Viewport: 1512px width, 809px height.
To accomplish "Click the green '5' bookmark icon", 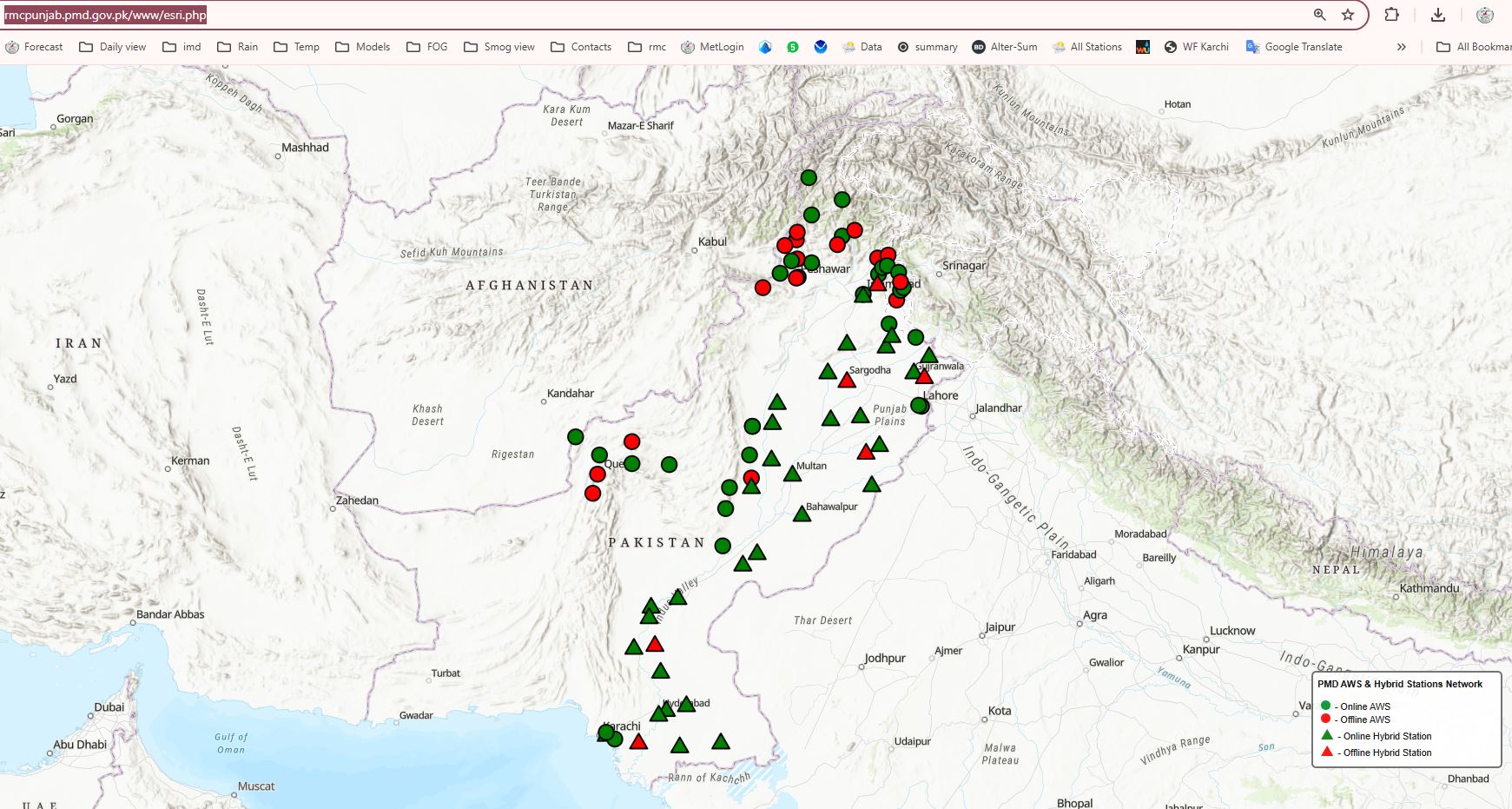I will [x=792, y=47].
